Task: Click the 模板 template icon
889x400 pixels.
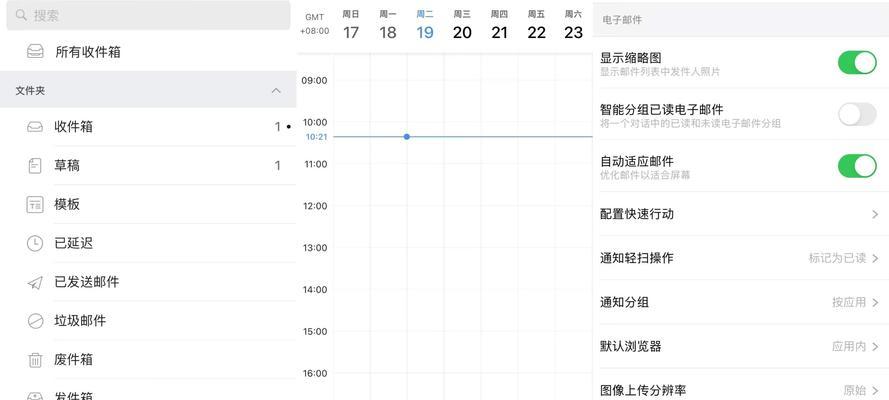Action: tap(35, 205)
